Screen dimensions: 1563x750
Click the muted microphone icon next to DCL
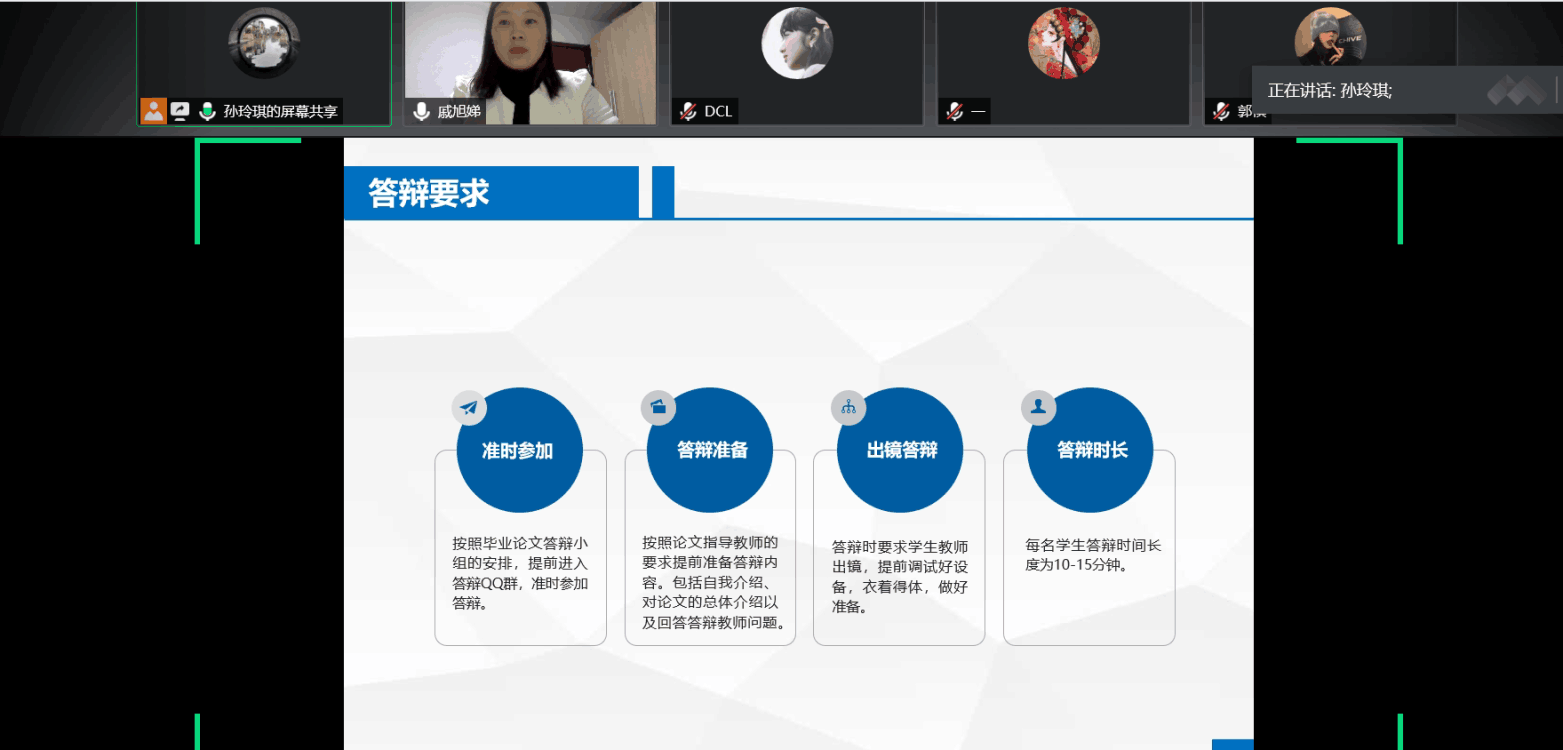(x=688, y=111)
